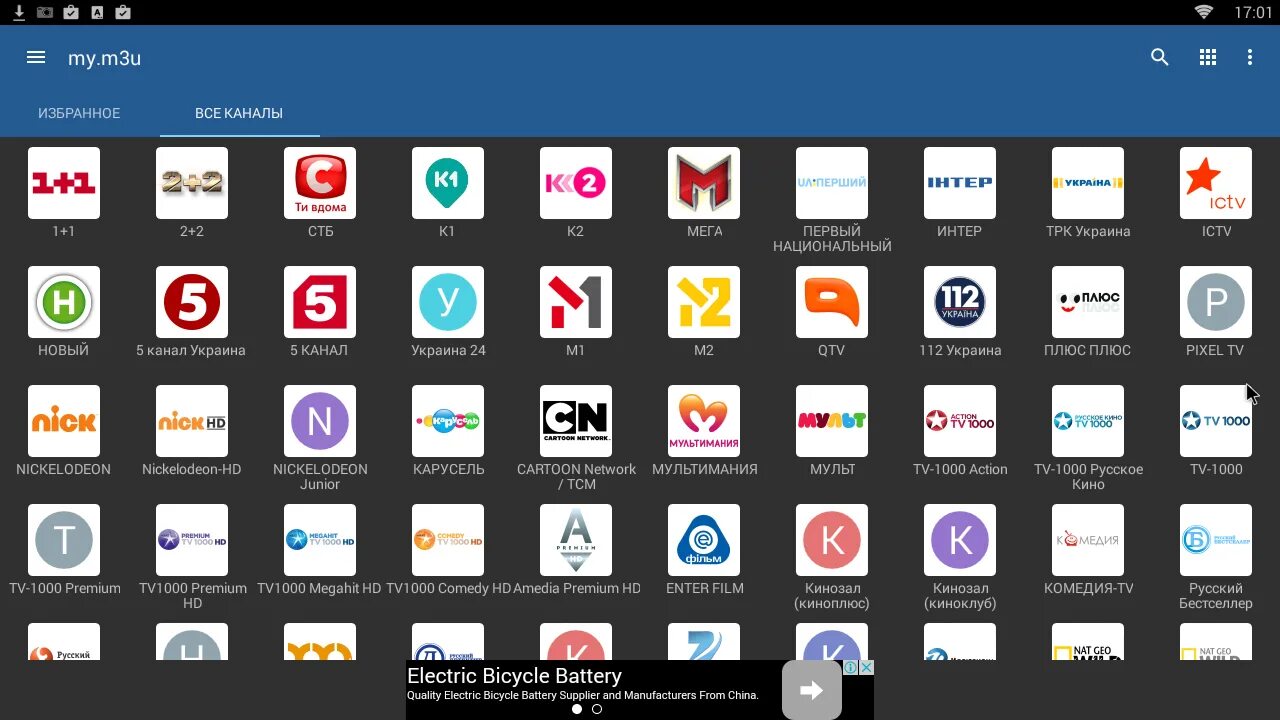Select the K1 channel icon

tap(448, 183)
